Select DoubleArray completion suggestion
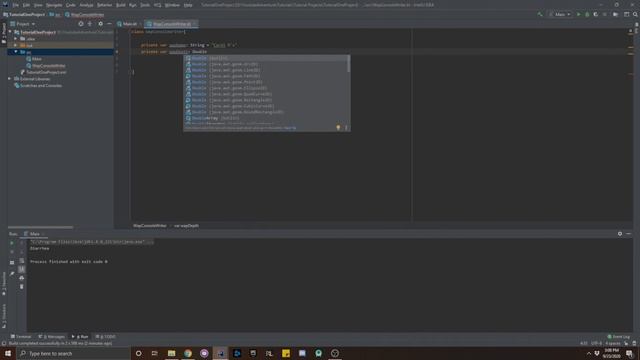This screenshot has width=640, height=360. click(266, 118)
